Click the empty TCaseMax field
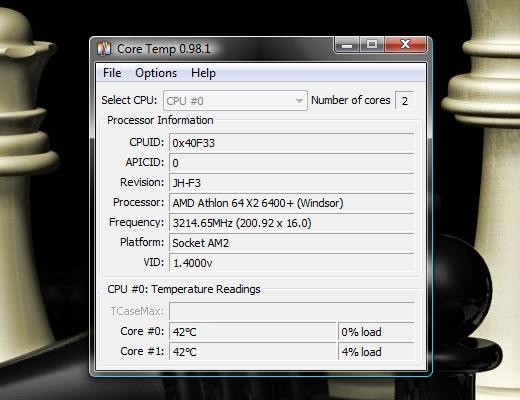Image resolution: width=520 pixels, height=400 pixels. 292,311
